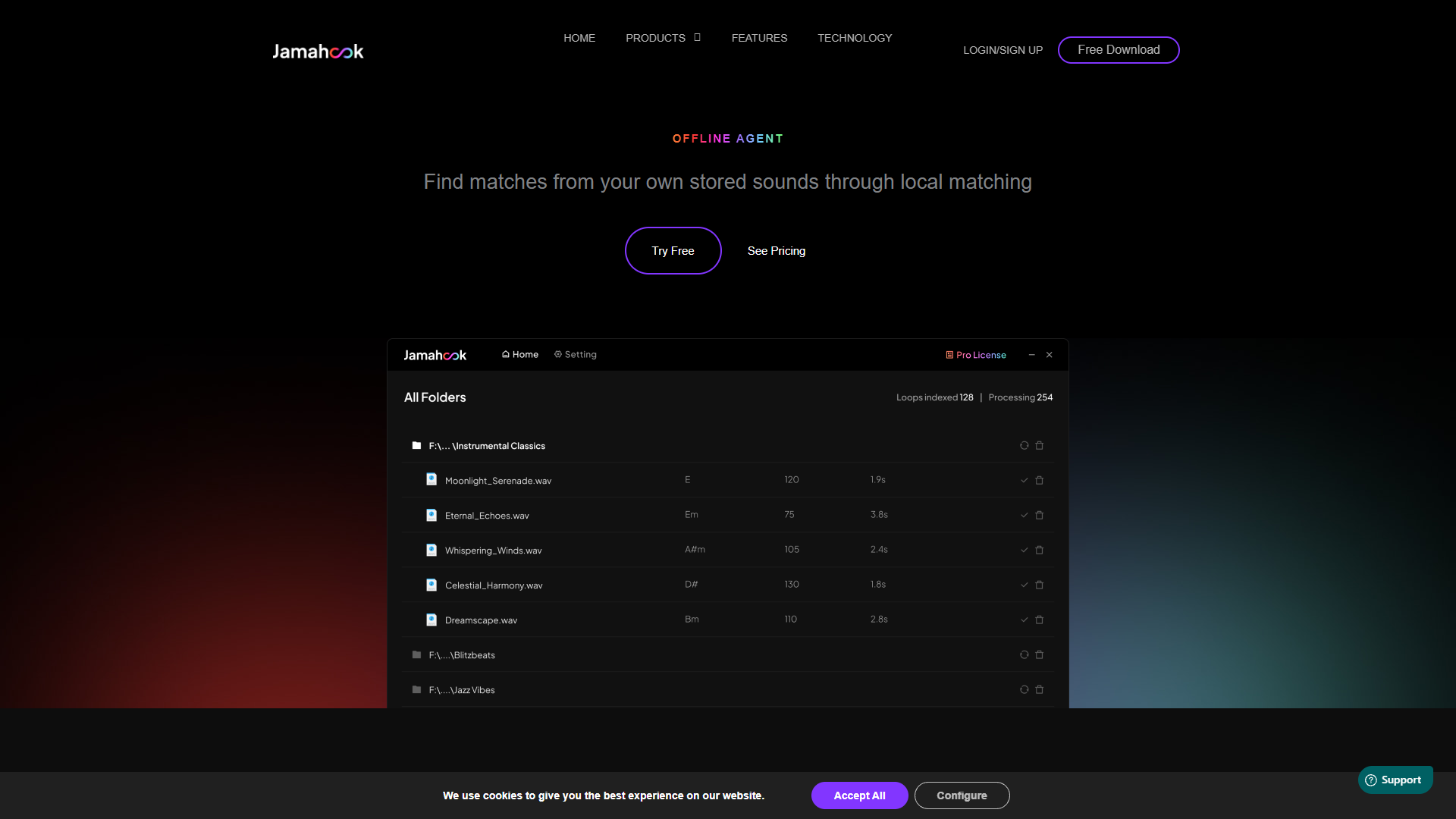Viewport: 1456px width, 819px height.
Task: Click the Free Download button
Action: (x=1119, y=50)
